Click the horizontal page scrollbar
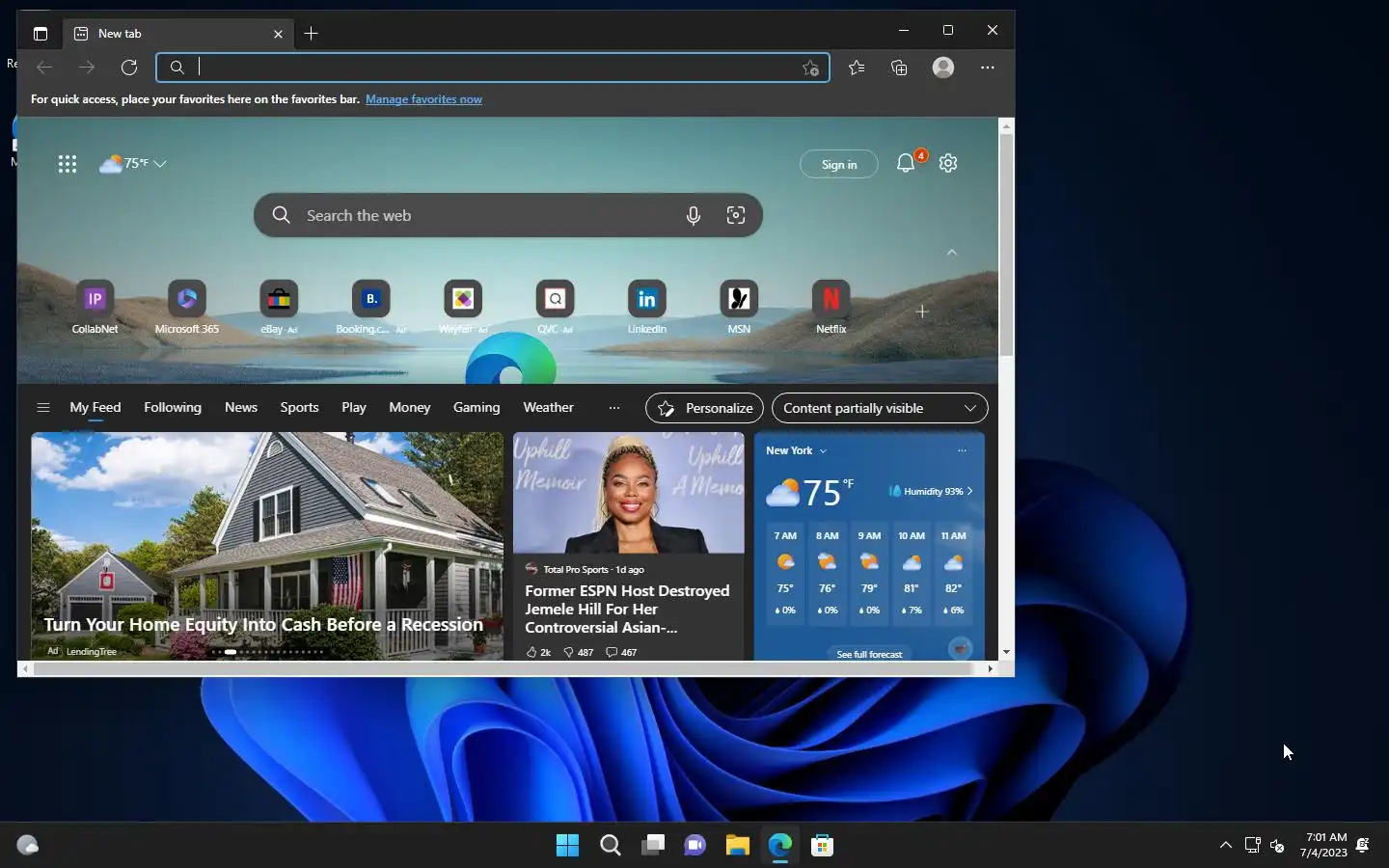This screenshot has height=868, width=1389. [504, 668]
